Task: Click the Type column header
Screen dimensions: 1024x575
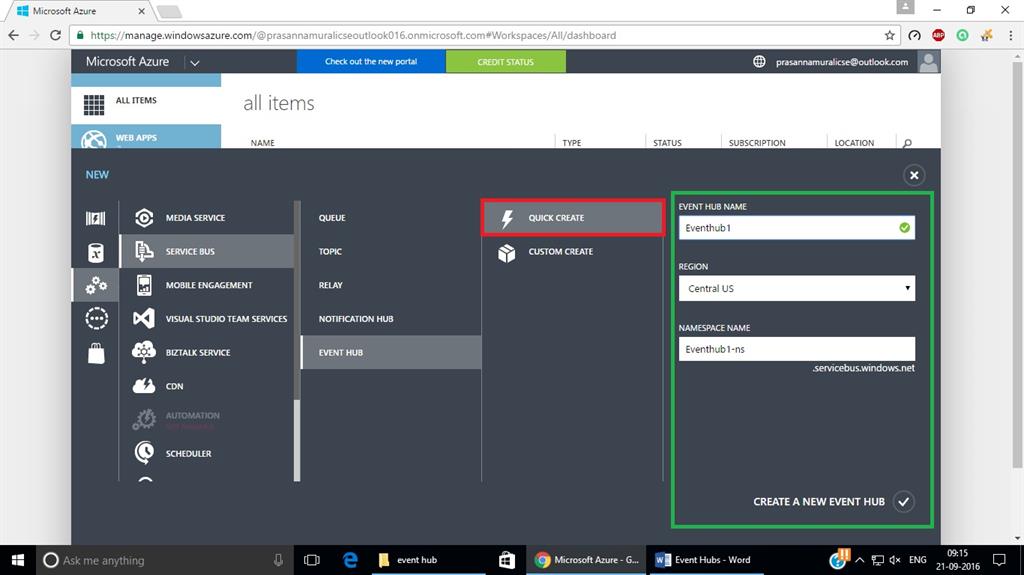Action: pyautogui.click(x=571, y=143)
